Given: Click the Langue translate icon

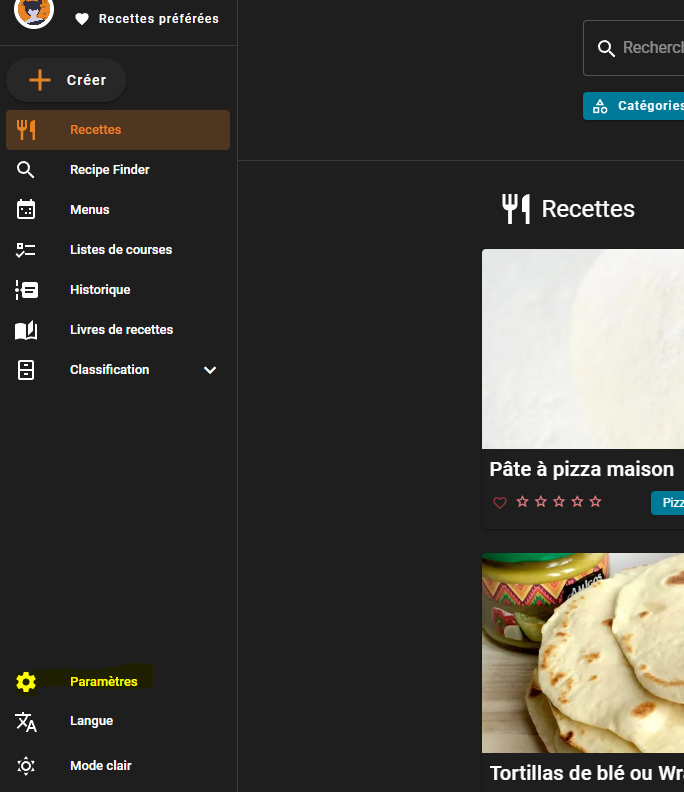Looking at the screenshot, I should 26,722.
